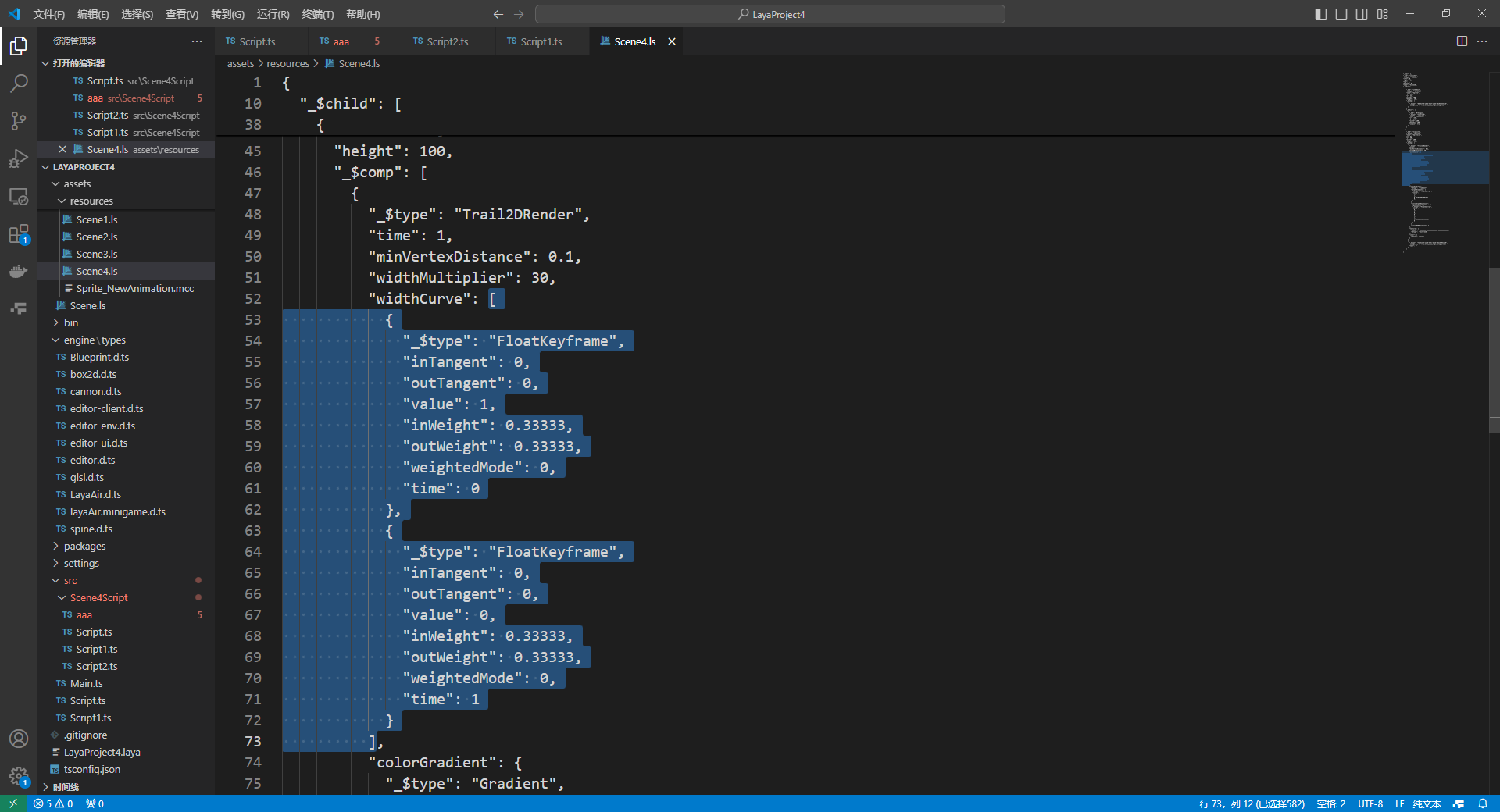Toggle the primary sidebar visibility
This screenshot has height=812, width=1500.
tap(1321, 14)
